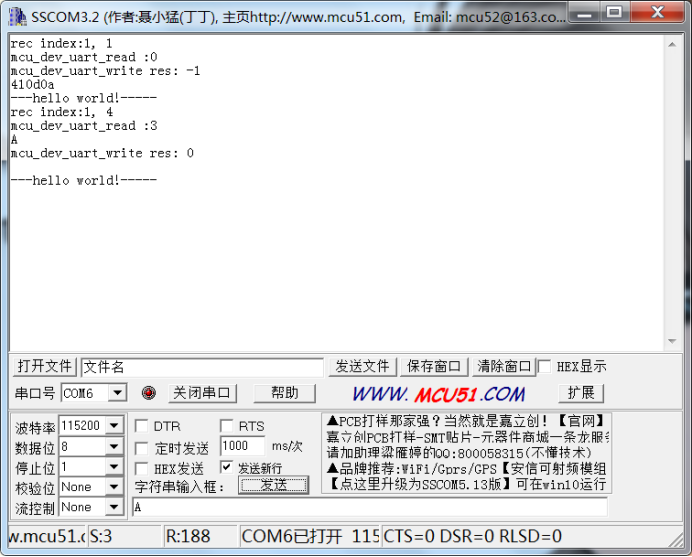692x557 pixels.
Task: Click the 1000 ms interval input field
Action: [x=242, y=446]
